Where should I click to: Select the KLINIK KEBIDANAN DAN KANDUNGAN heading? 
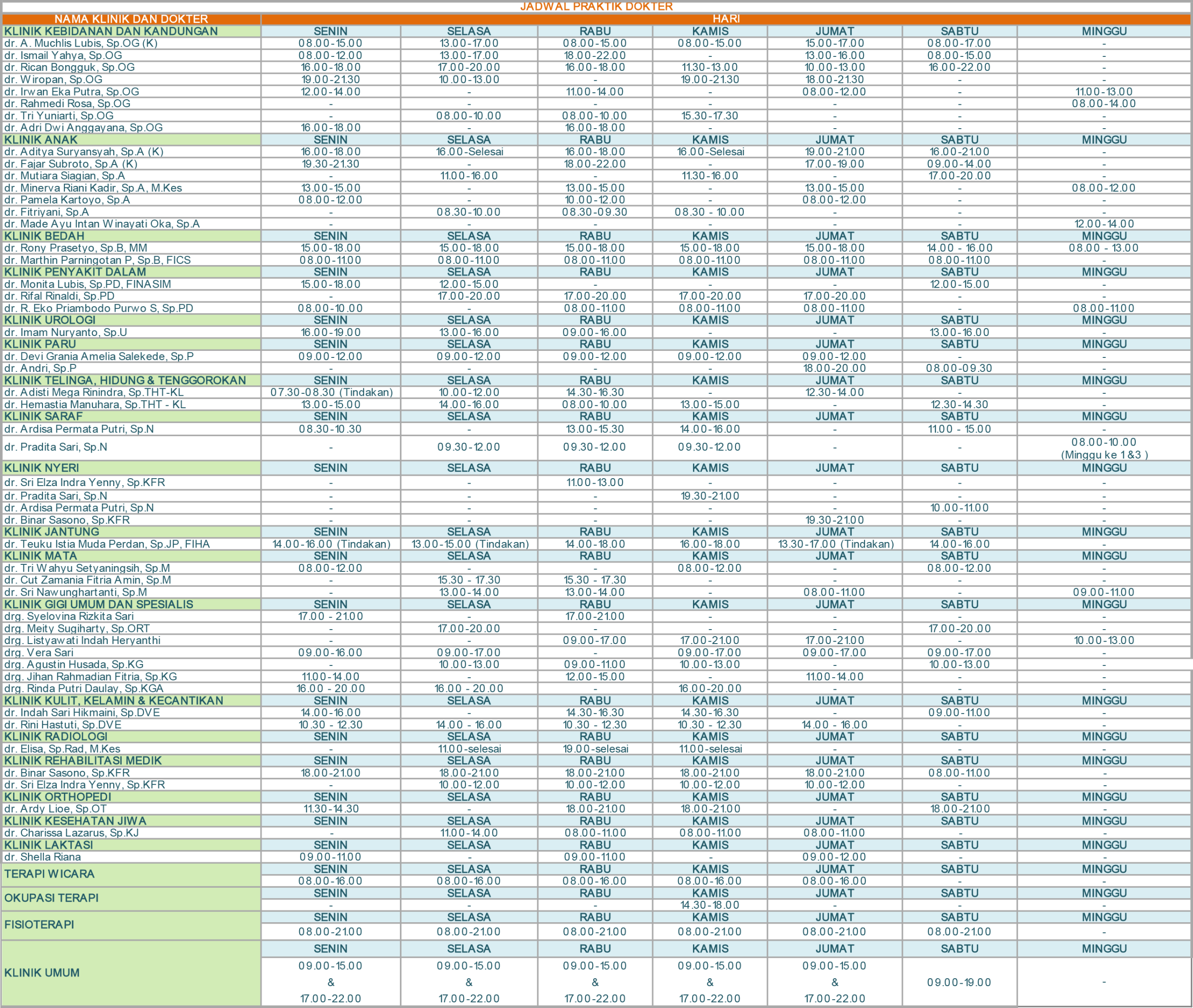coord(111,31)
